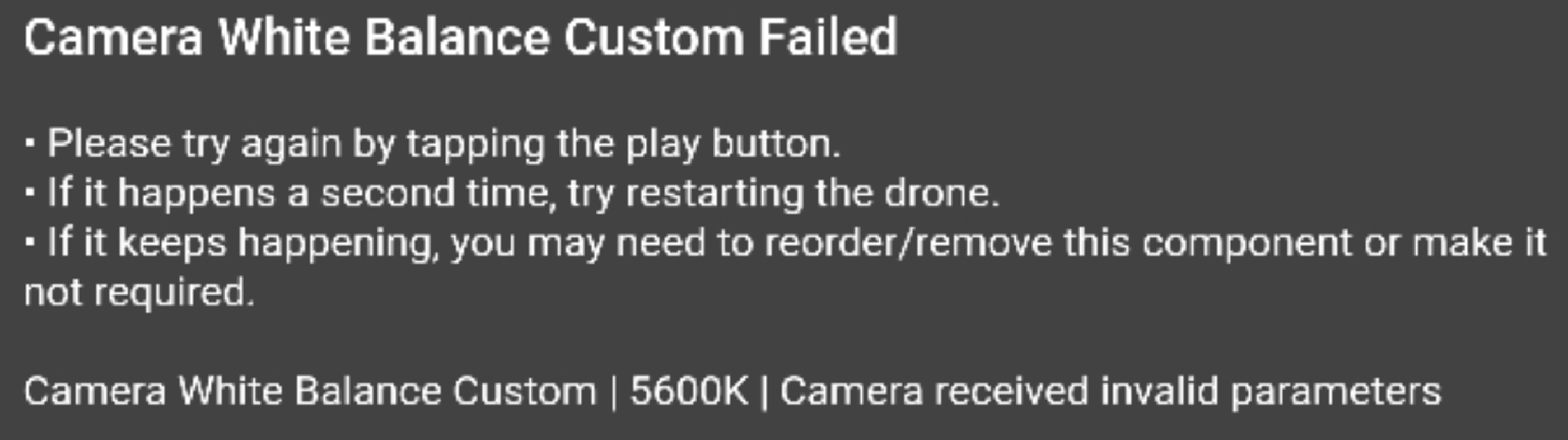Click the bullet marker before 'If it happens'

30,193
